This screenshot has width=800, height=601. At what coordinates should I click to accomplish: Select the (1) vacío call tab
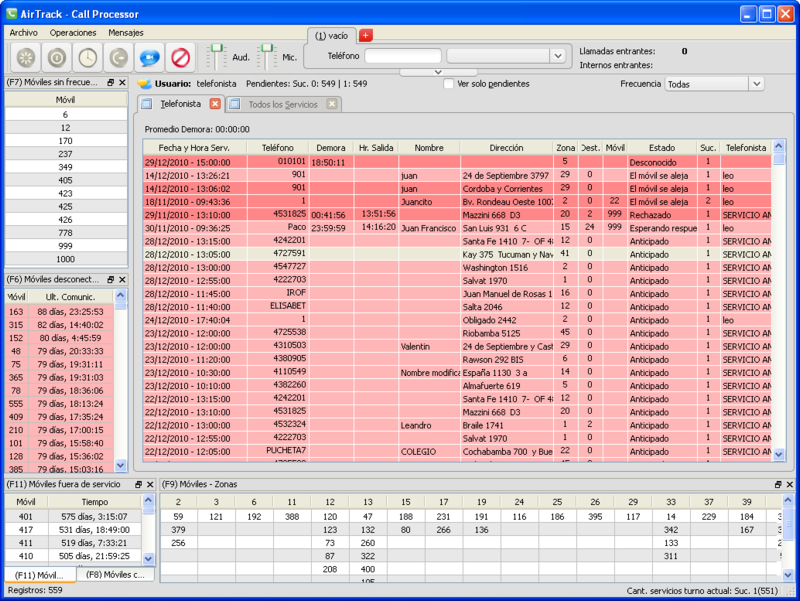[331, 36]
